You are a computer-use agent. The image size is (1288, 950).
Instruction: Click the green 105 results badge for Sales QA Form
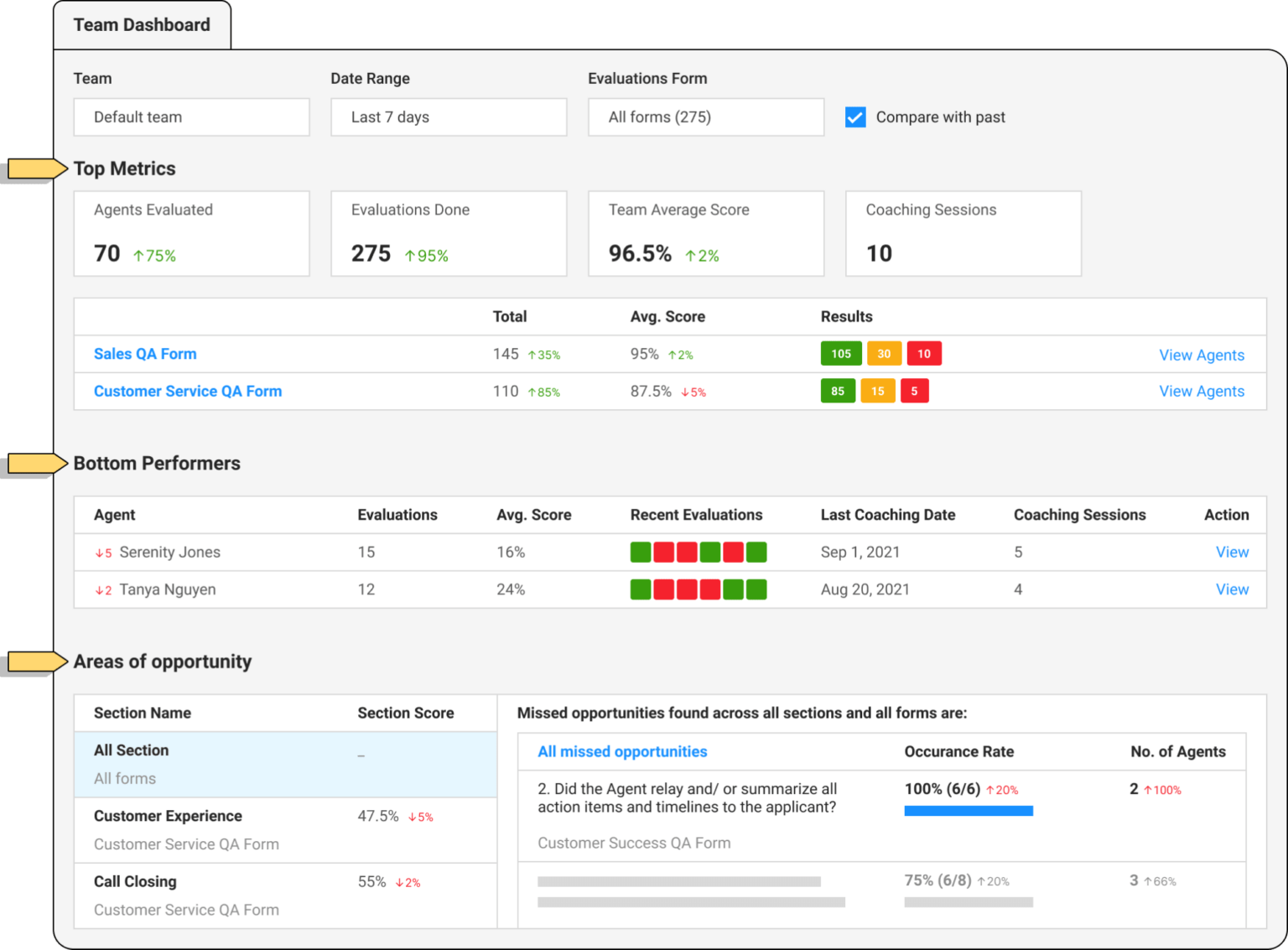(840, 353)
